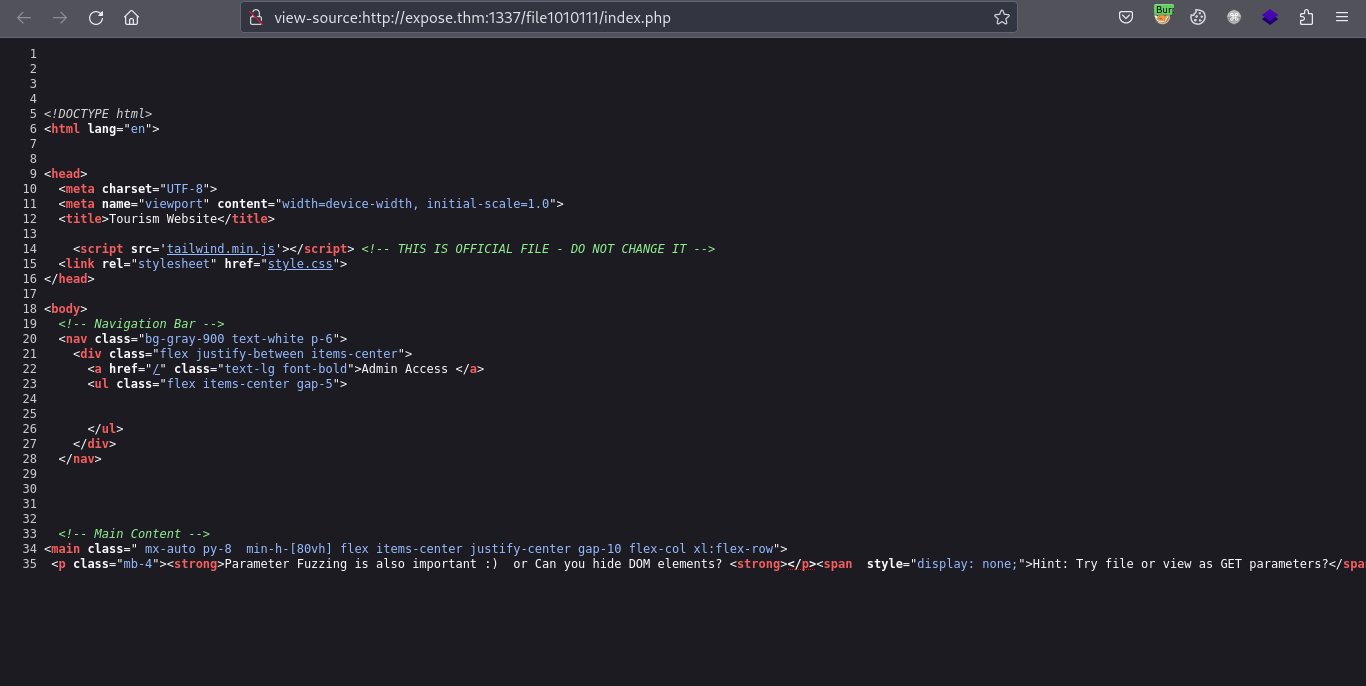1366x686 pixels.
Task: Open the style.css stylesheet link
Action: coord(300,264)
